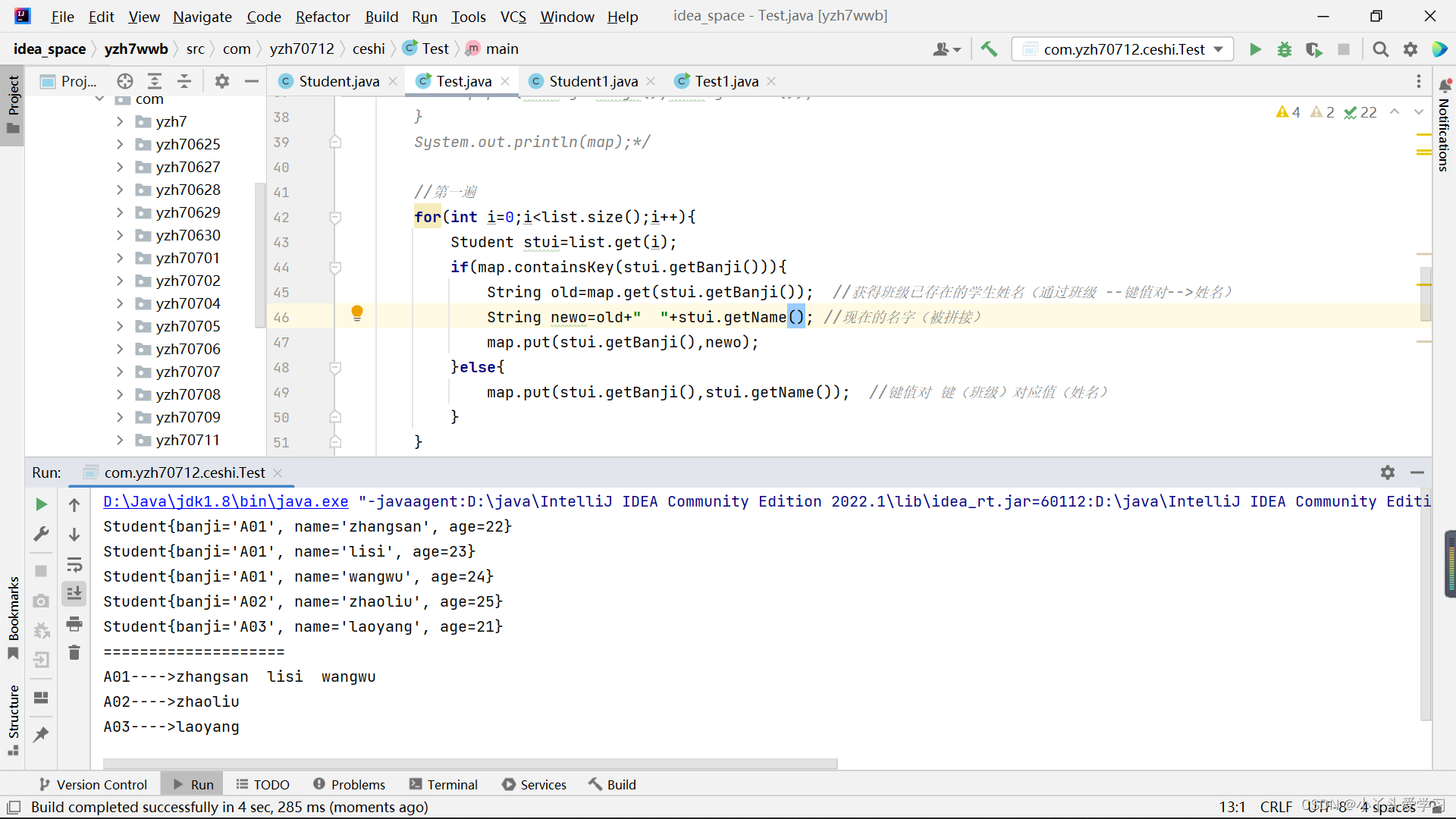
Task: Toggle the Bookmarks tool window stripe
Action: tap(13, 618)
